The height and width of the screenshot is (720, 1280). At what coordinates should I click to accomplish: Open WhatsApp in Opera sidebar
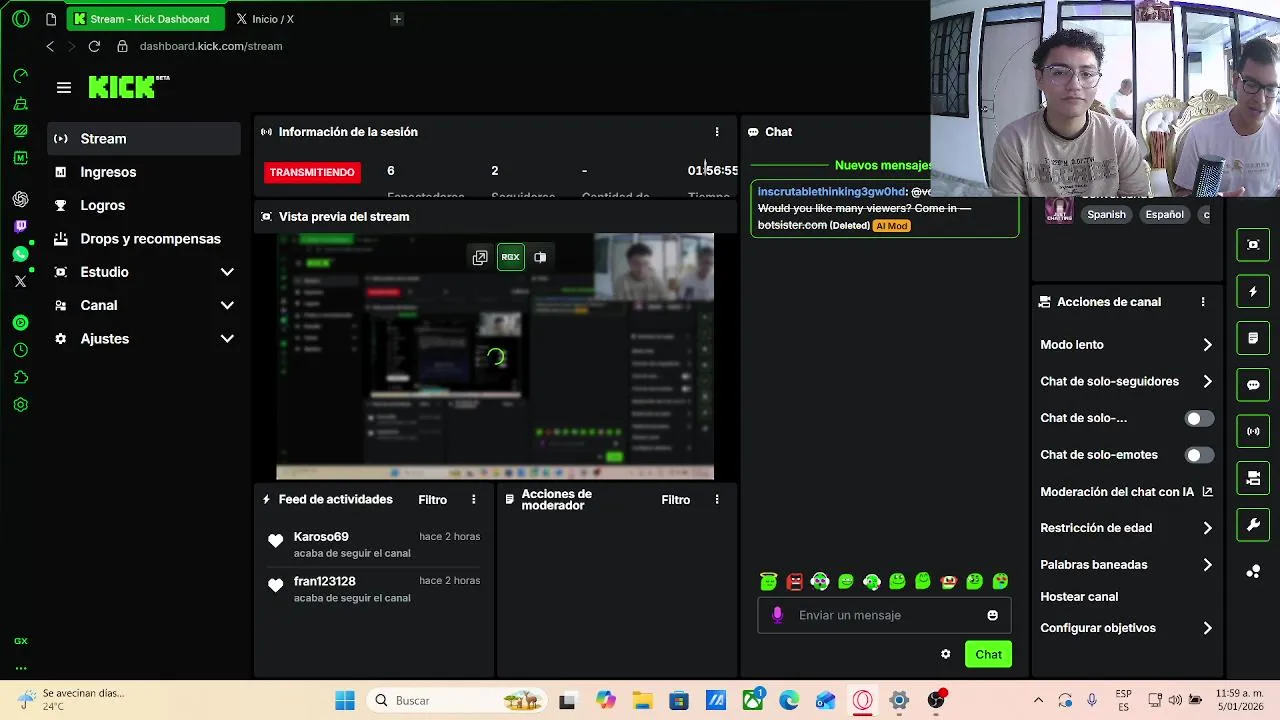21,254
